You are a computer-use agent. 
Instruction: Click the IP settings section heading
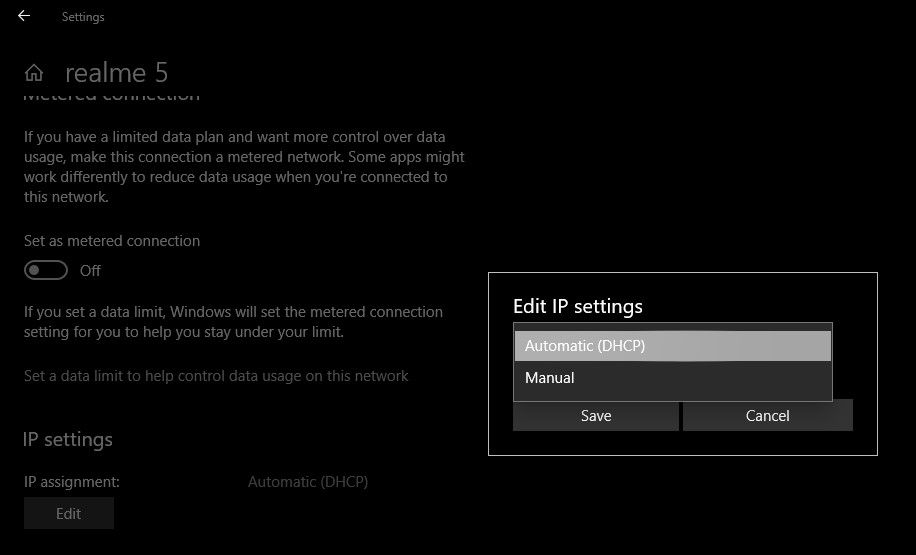coord(68,440)
